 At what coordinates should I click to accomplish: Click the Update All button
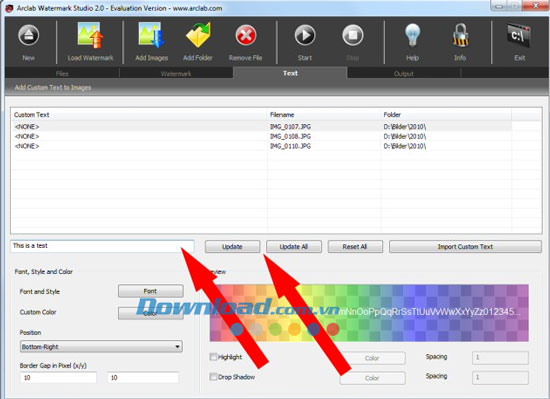coord(294,246)
